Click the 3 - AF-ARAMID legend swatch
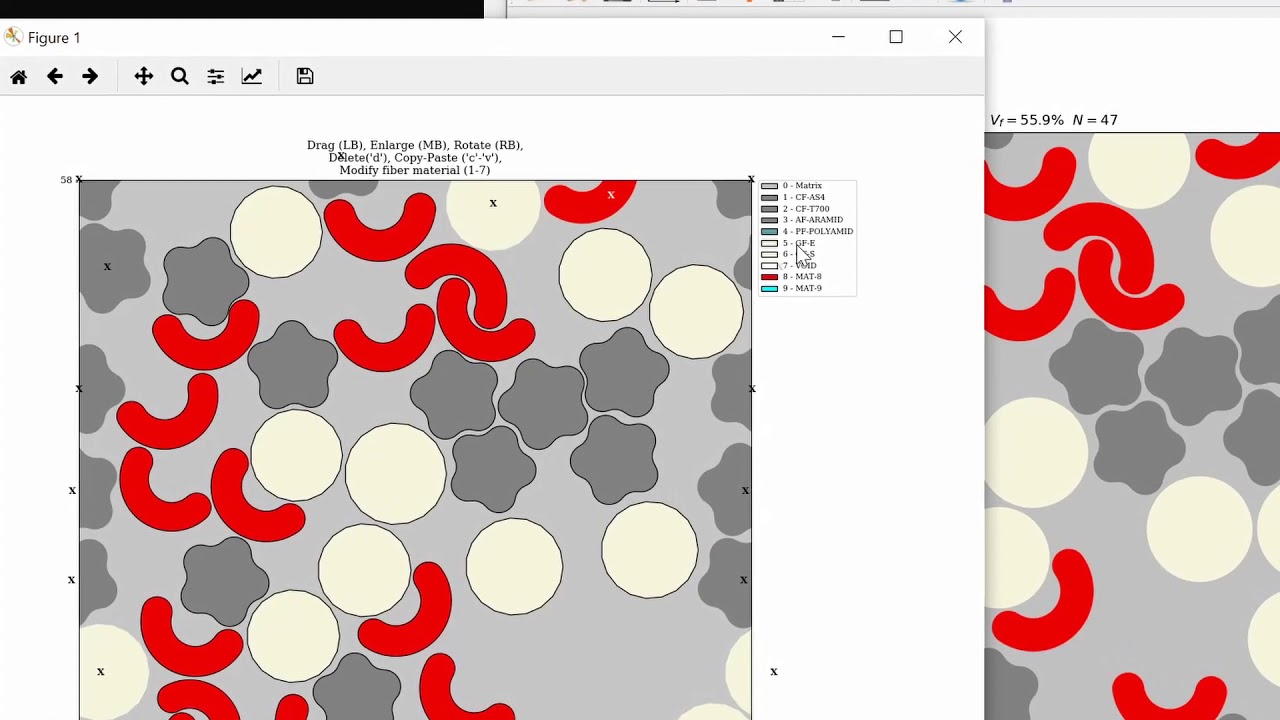1280x720 pixels. [x=769, y=220]
